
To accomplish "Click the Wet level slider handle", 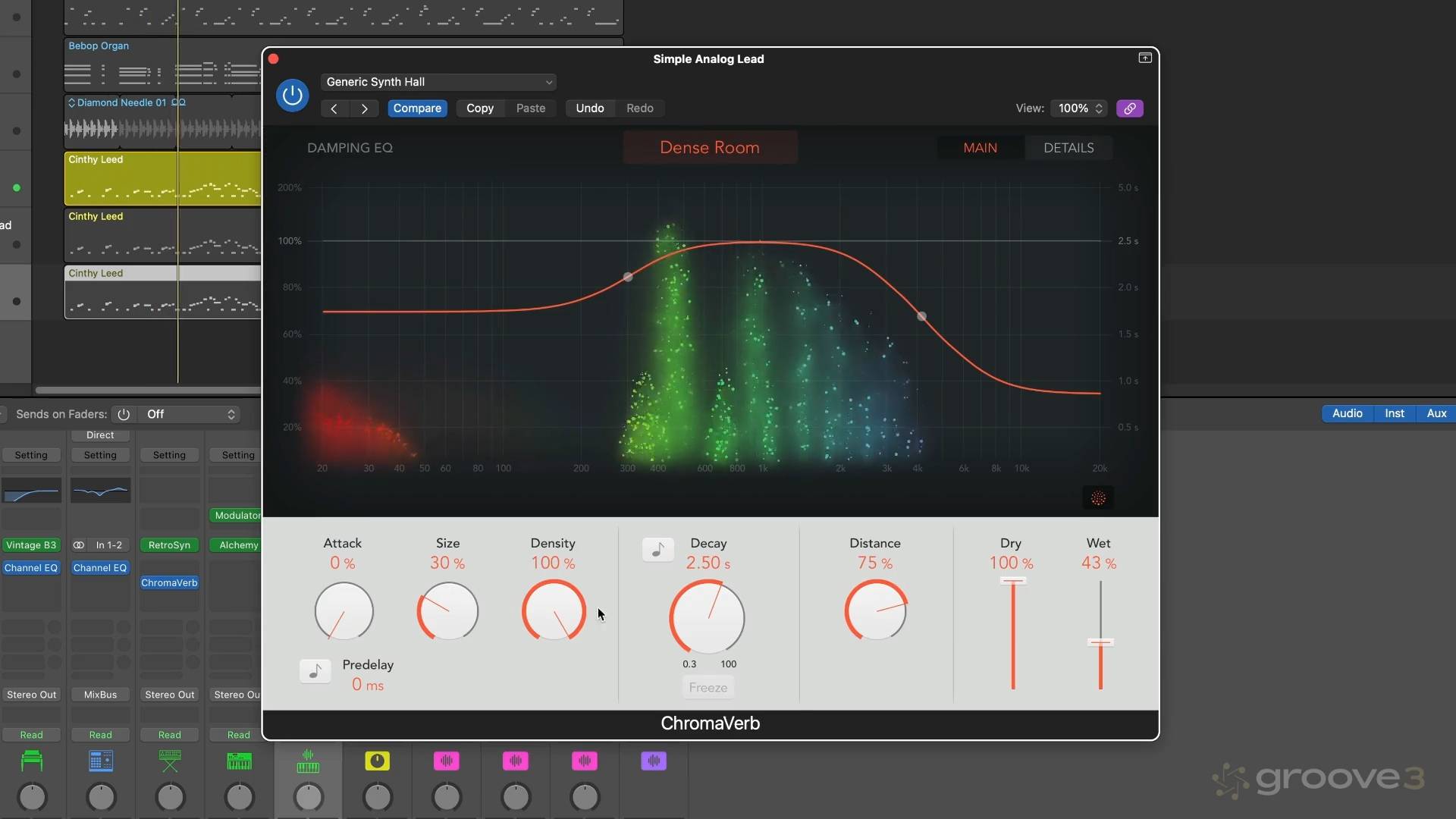I will (x=1100, y=642).
